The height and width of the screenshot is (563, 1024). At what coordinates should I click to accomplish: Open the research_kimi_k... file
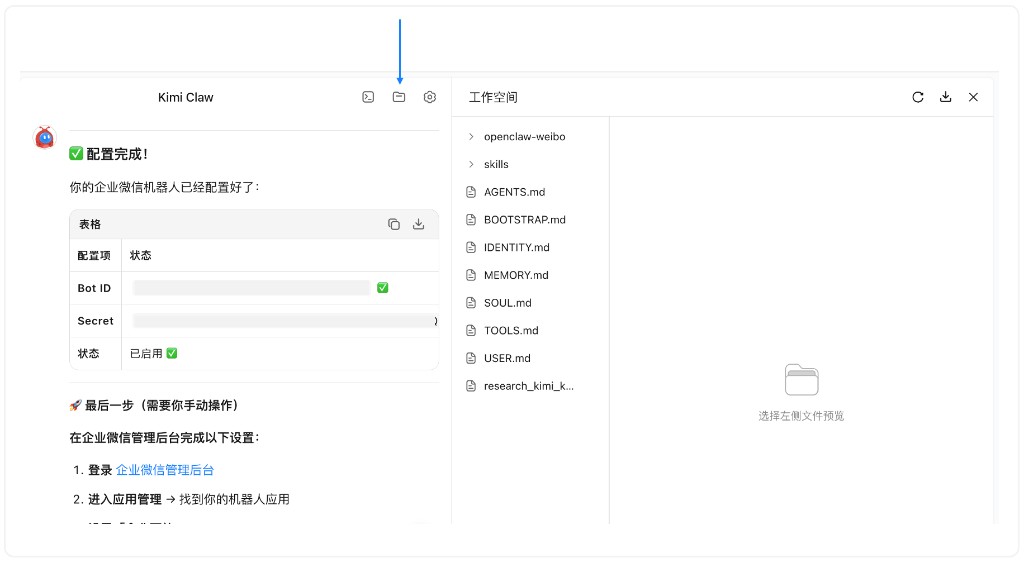tap(528, 386)
